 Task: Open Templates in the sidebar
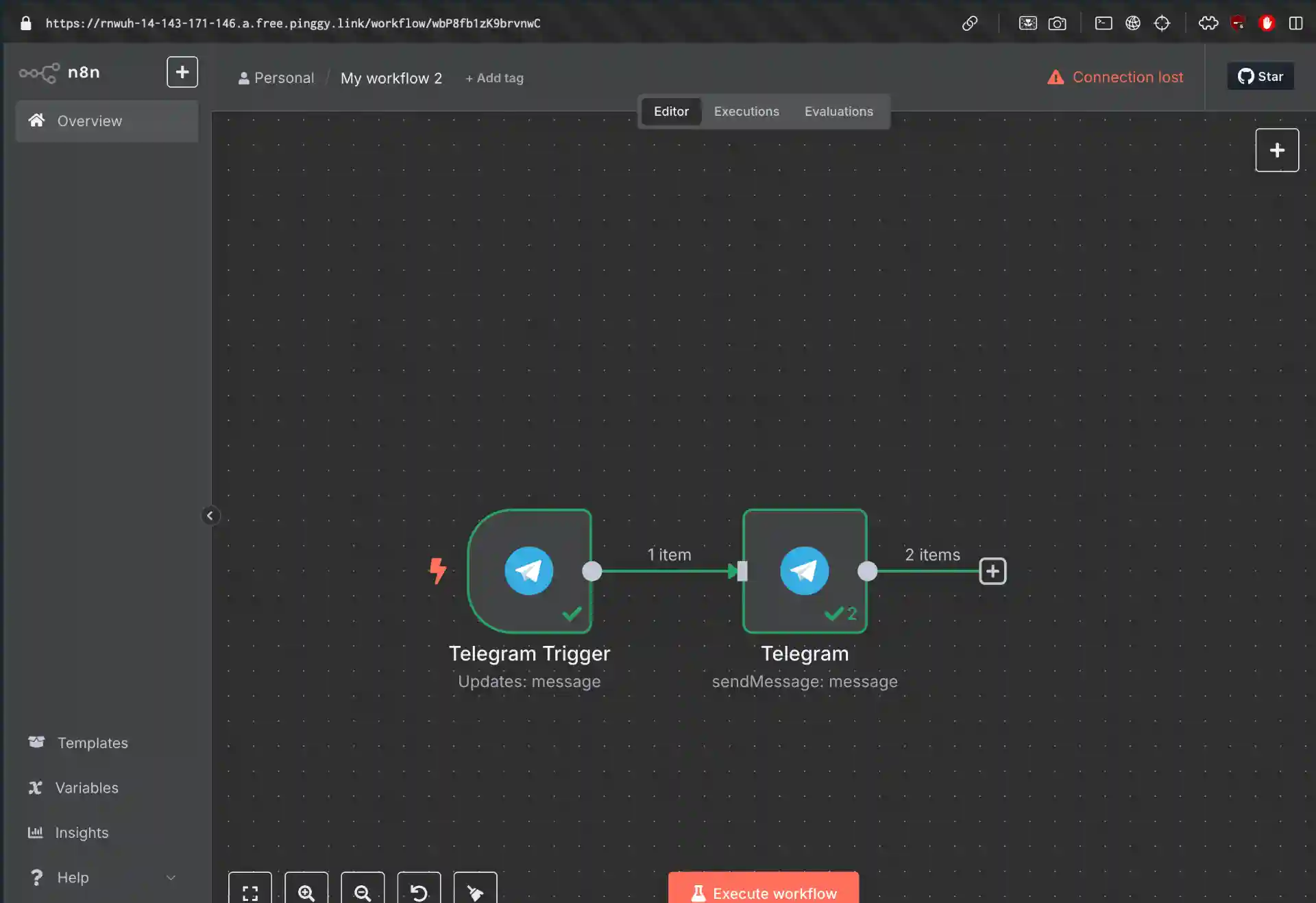pos(93,743)
